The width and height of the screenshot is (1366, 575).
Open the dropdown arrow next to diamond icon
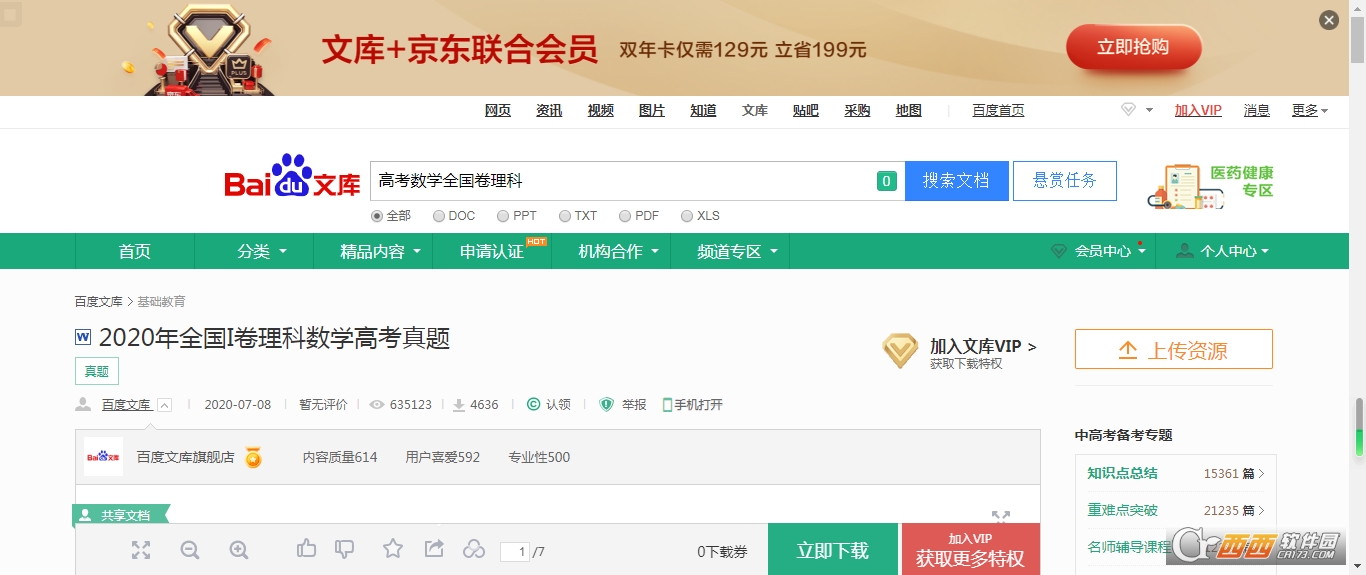coord(1149,110)
